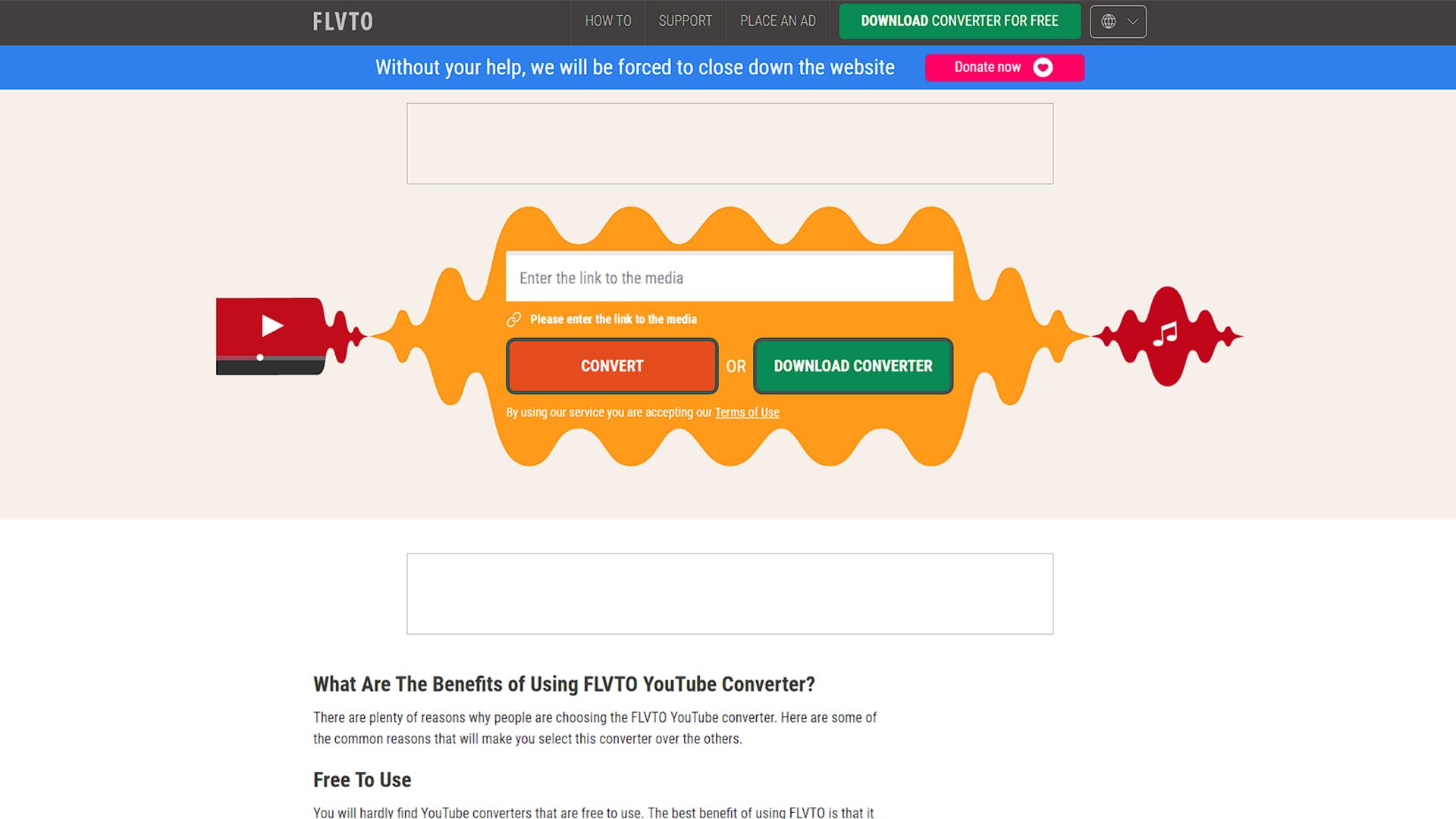1456x819 pixels.
Task: Click the DOWNLOAD CONVERTER FOR FREE button
Action: pyautogui.click(x=956, y=21)
